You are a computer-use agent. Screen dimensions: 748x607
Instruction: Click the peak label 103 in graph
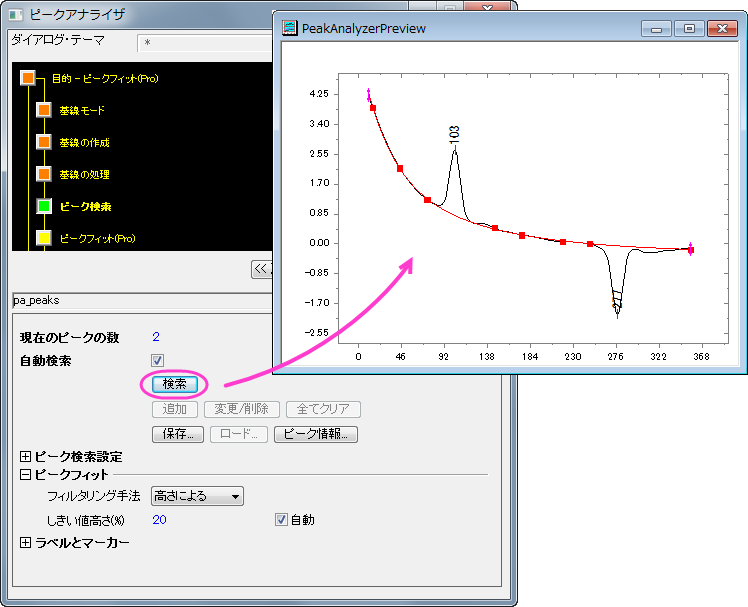[x=454, y=134]
